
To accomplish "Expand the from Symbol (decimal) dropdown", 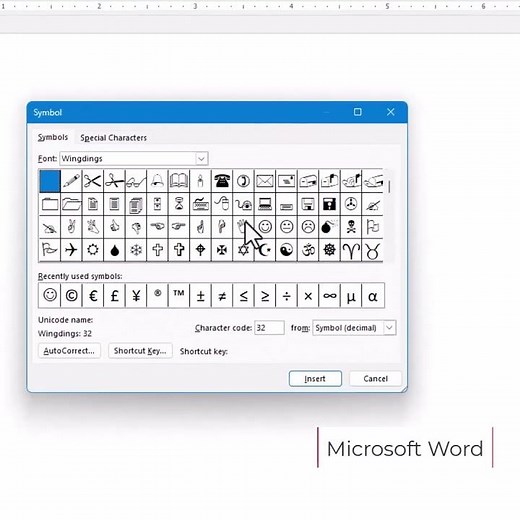I will coord(354,328).
